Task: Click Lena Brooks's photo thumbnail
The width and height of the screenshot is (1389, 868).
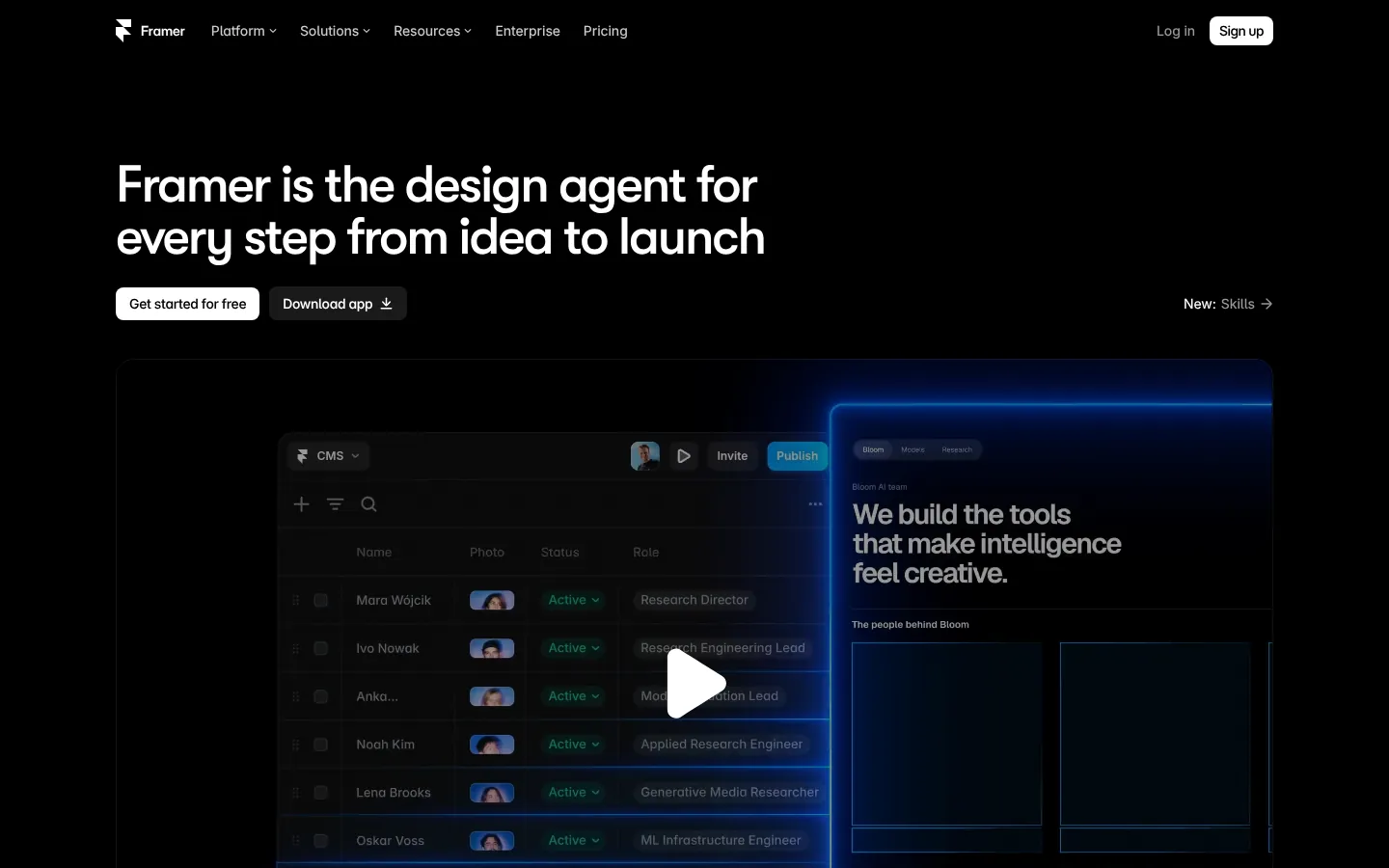Action: tap(492, 793)
